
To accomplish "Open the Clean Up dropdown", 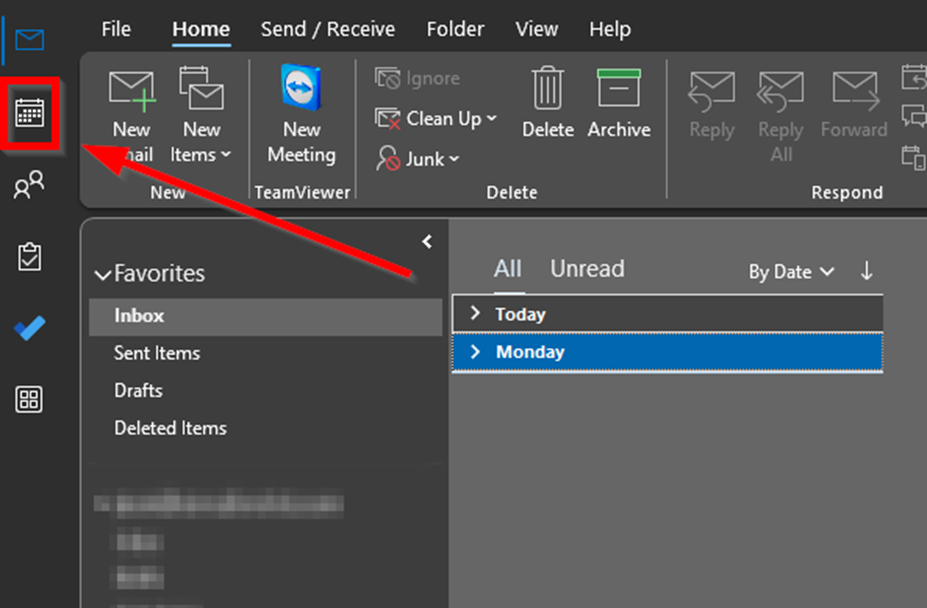I will (x=436, y=119).
